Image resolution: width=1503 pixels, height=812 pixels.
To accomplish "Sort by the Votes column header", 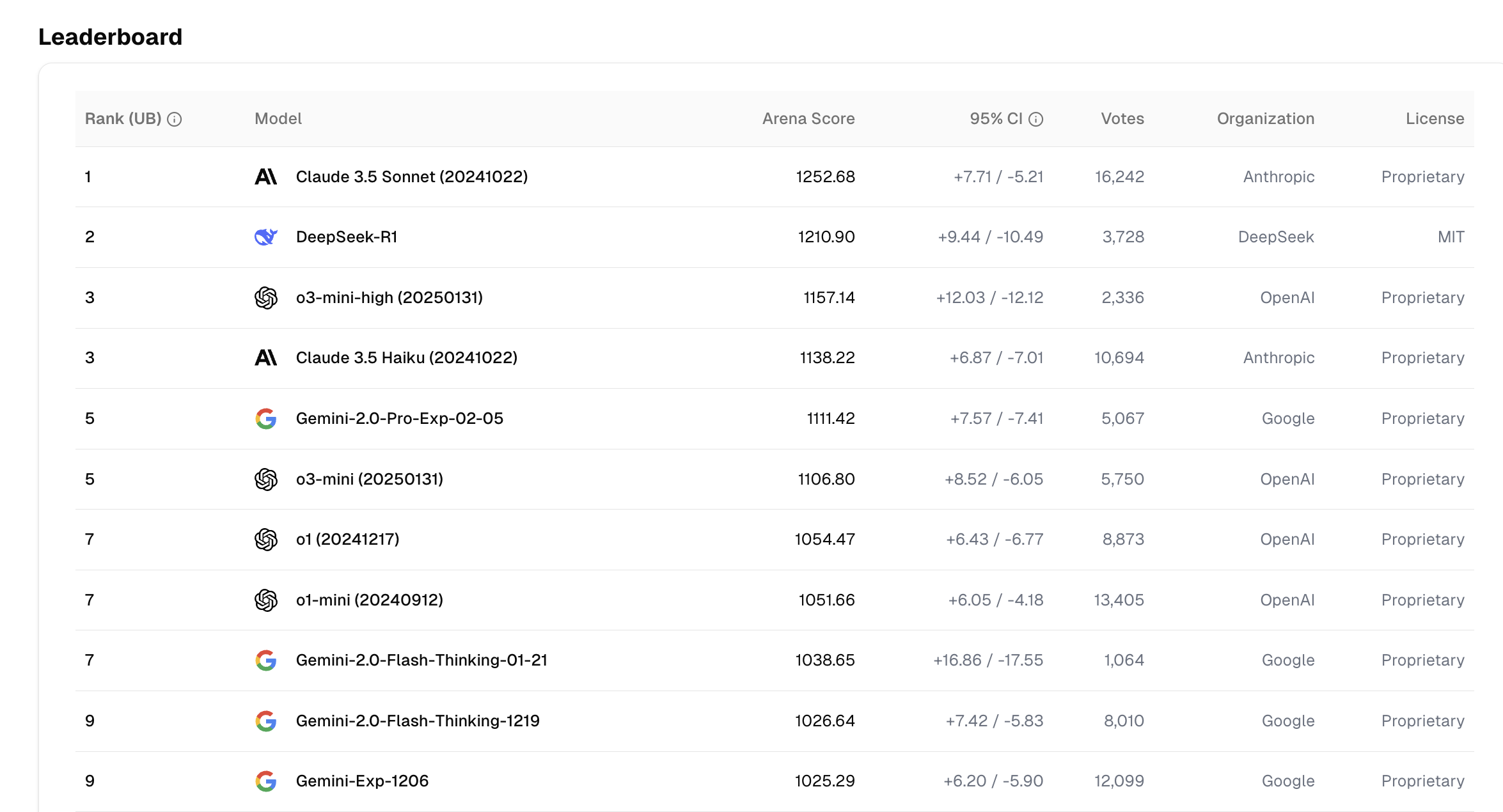I will point(1122,119).
